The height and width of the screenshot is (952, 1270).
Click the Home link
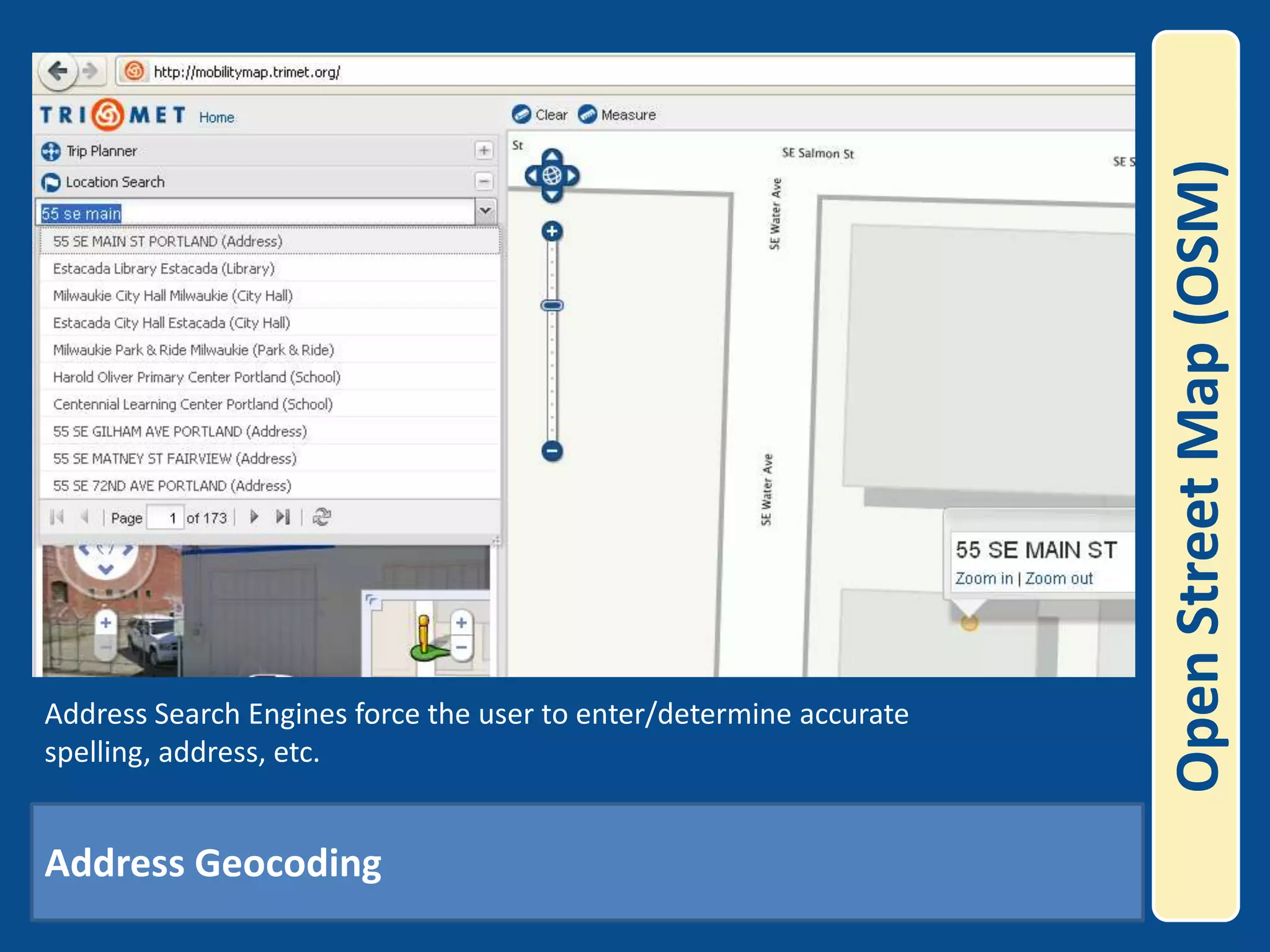click(x=216, y=118)
